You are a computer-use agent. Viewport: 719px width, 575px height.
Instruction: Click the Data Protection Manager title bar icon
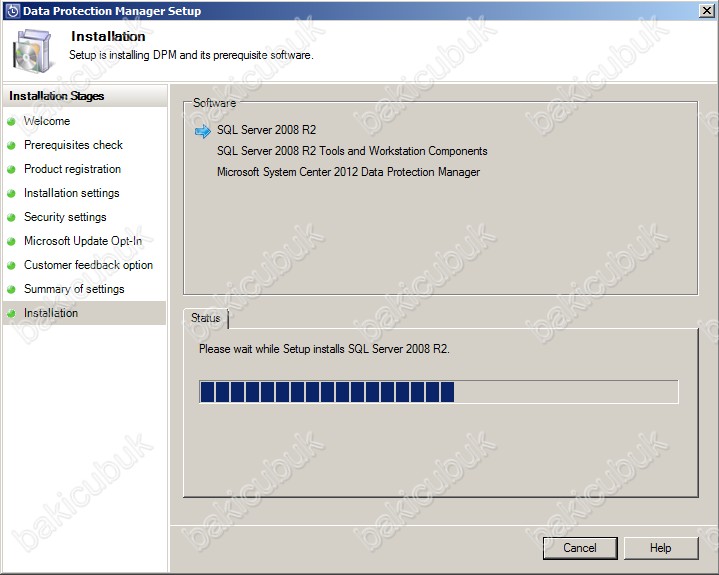point(12,11)
